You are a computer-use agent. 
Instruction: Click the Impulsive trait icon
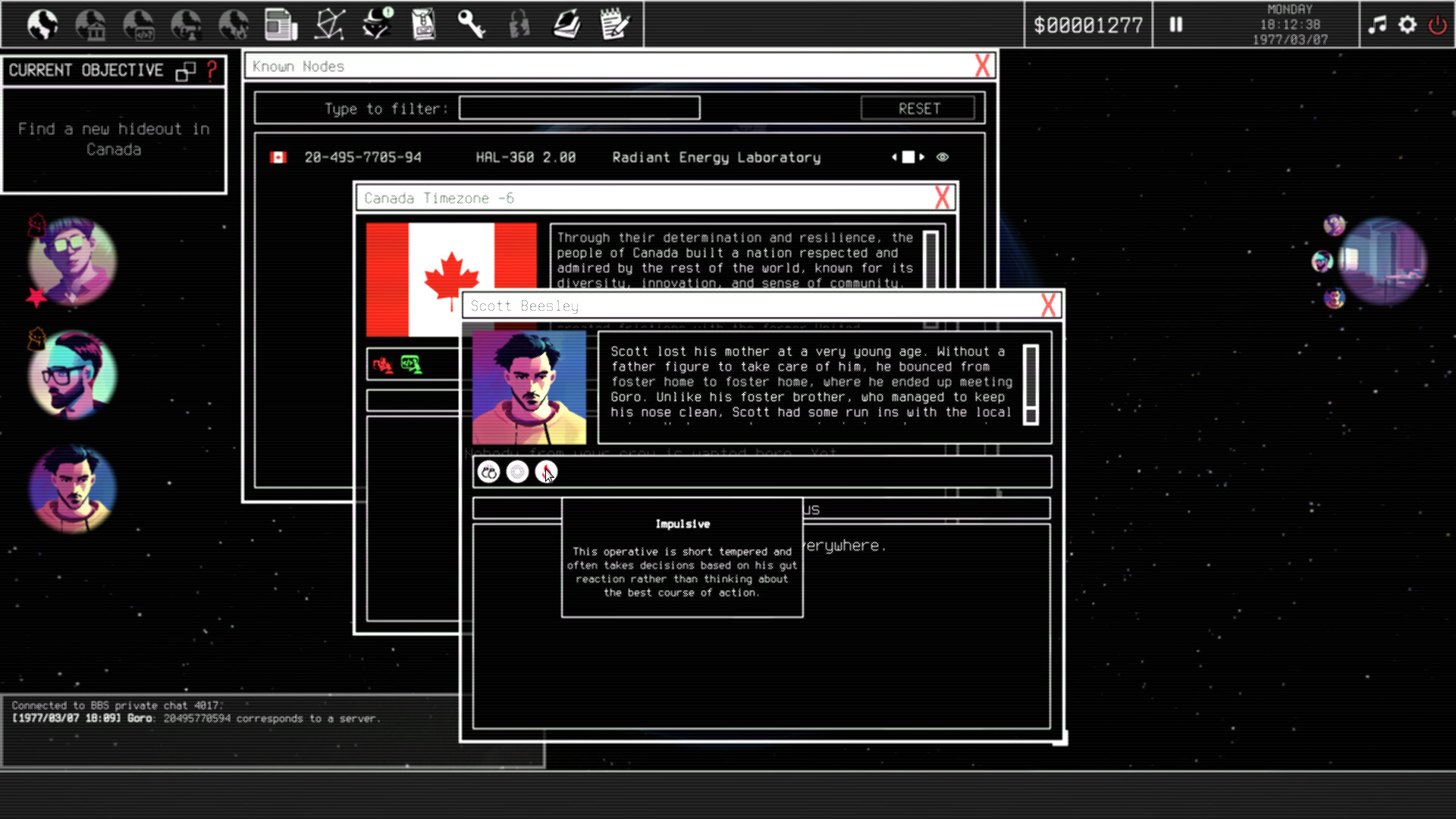pyautogui.click(x=546, y=472)
